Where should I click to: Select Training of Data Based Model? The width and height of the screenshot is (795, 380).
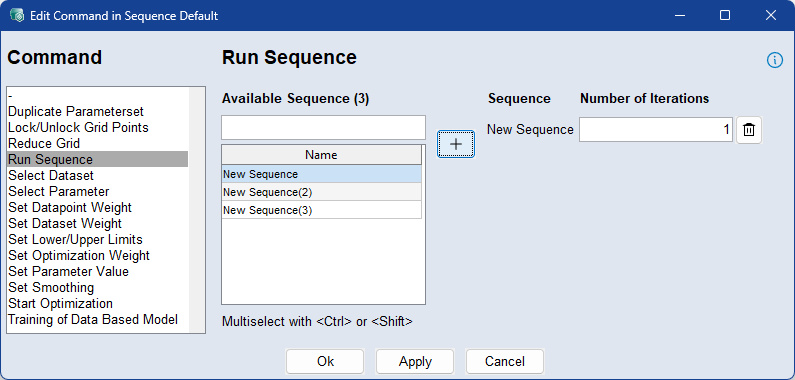click(93, 319)
